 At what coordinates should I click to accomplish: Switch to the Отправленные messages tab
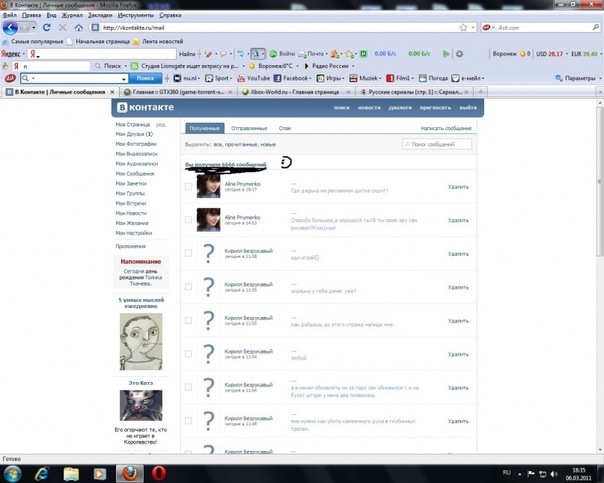(x=249, y=128)
